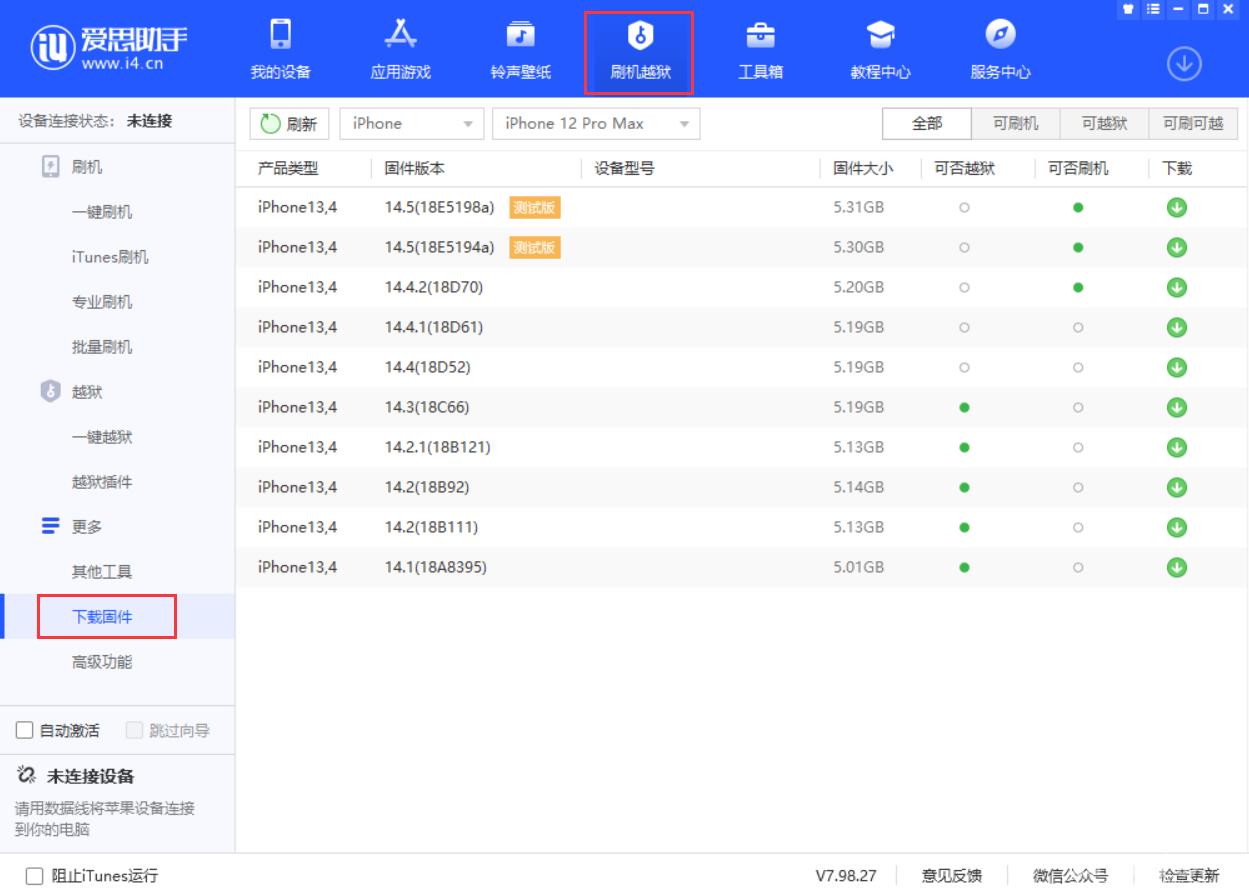Select the 全部 firmware filter tab
The image size is (1249, 896).
pyautogui.click(x=925, y=123)
